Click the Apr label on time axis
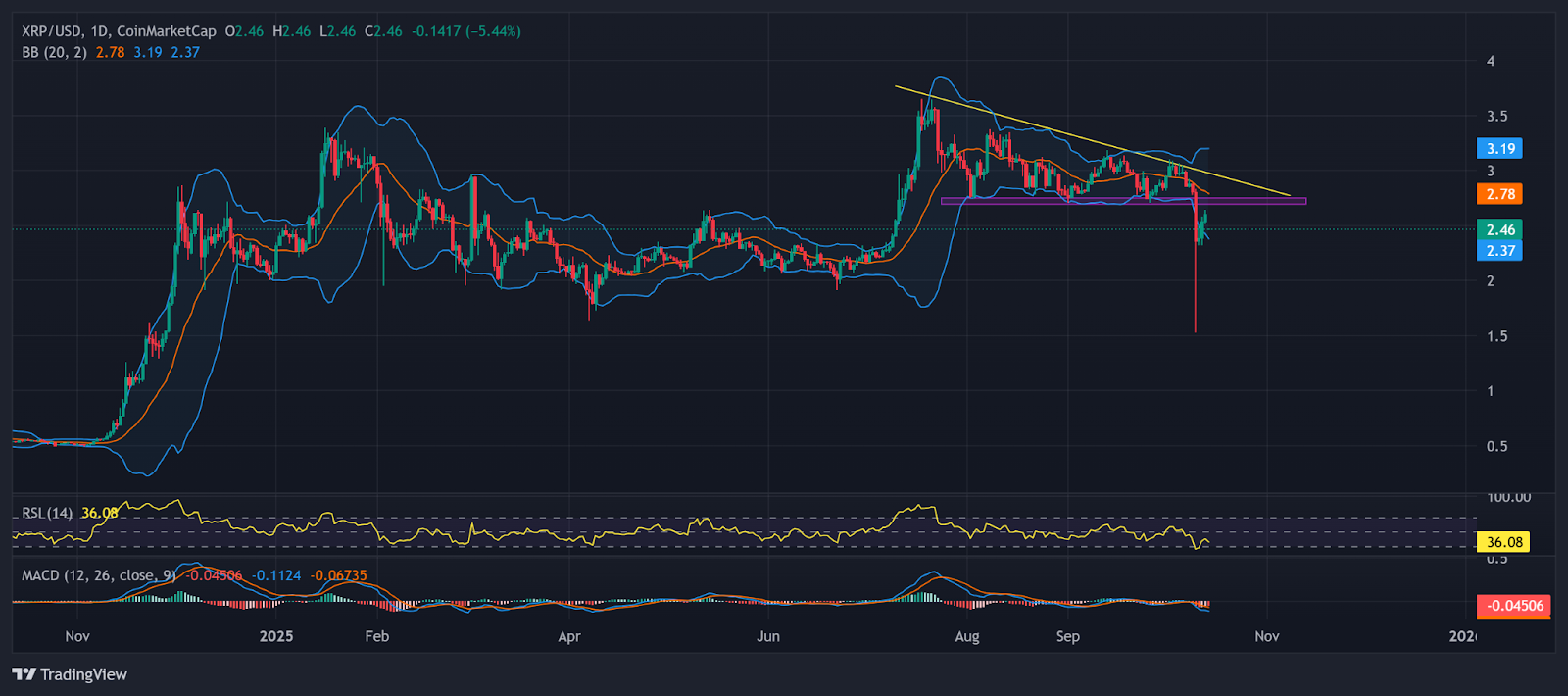 pos(568,636)
